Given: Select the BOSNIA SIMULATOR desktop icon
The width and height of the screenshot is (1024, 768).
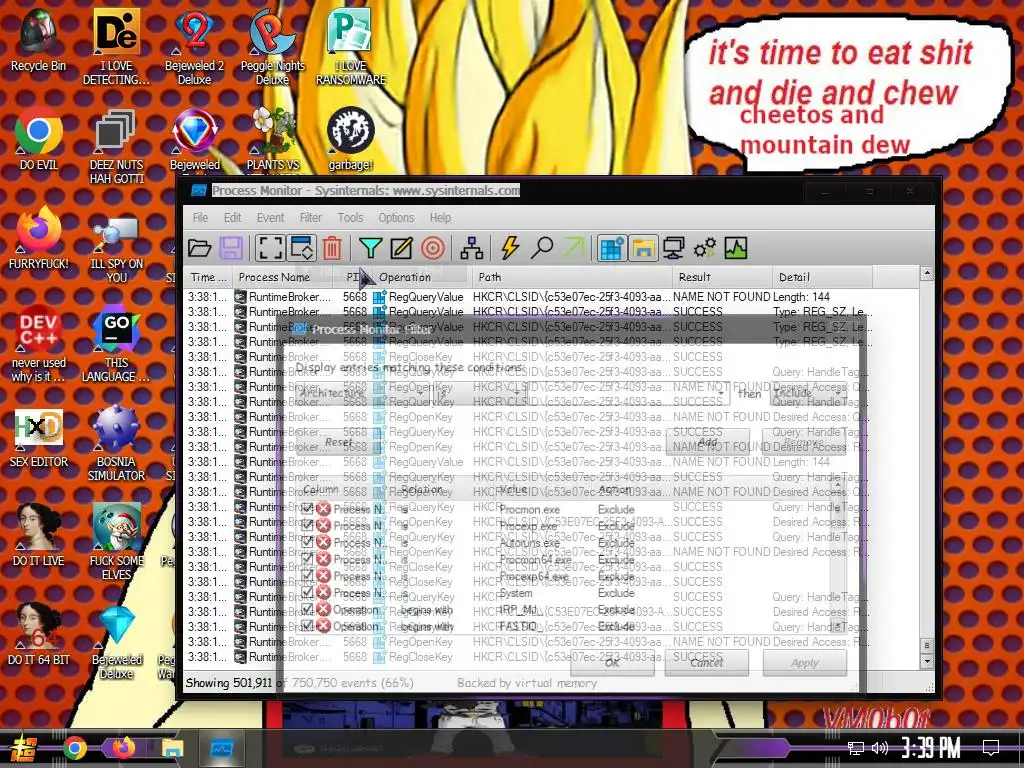Looking at the screenshot, I should coord(116,444).
